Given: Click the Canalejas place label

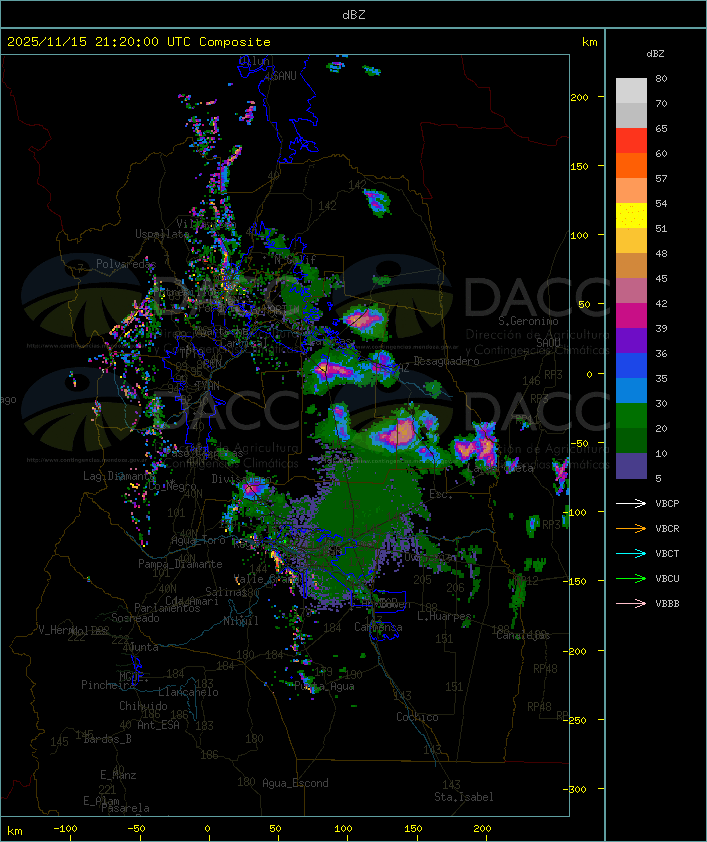Looking at the screenshot, I should 523,635.
